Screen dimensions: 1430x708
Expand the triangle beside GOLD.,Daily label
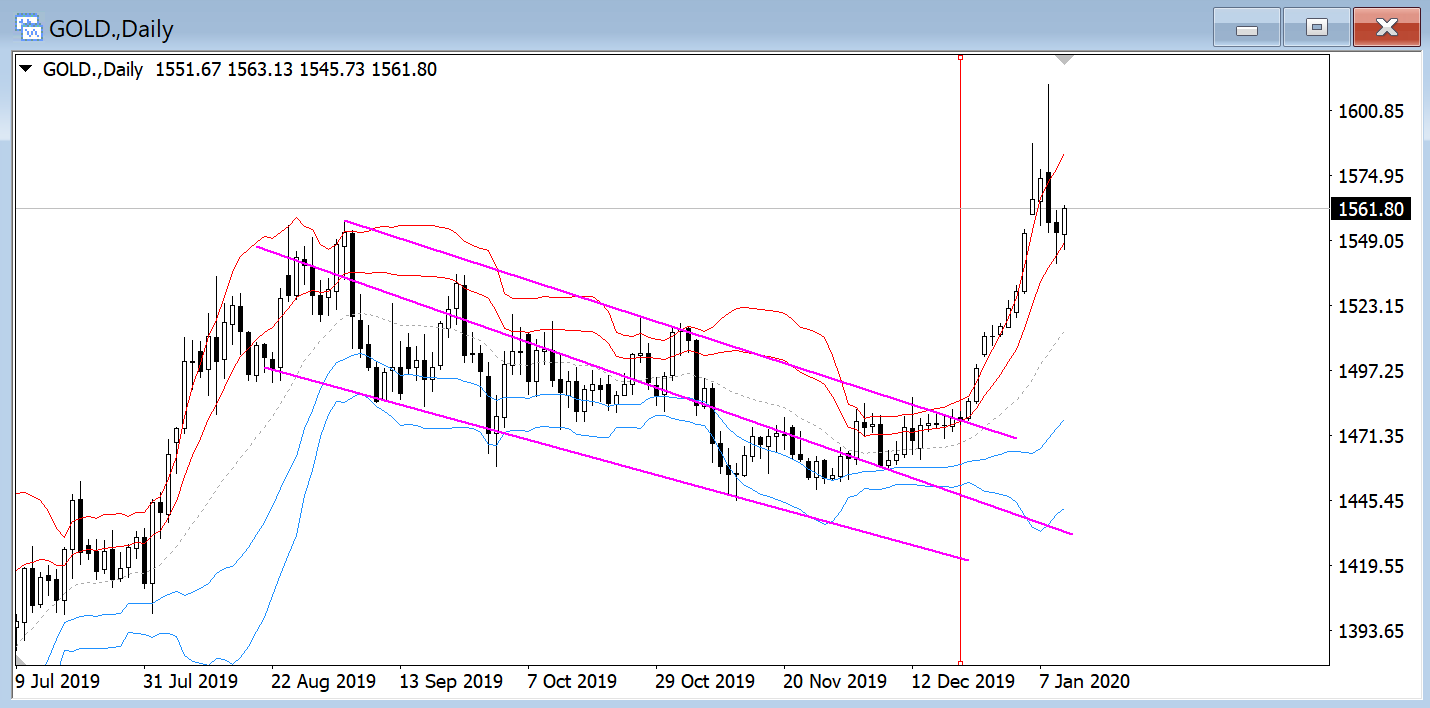tap(26, 70)
